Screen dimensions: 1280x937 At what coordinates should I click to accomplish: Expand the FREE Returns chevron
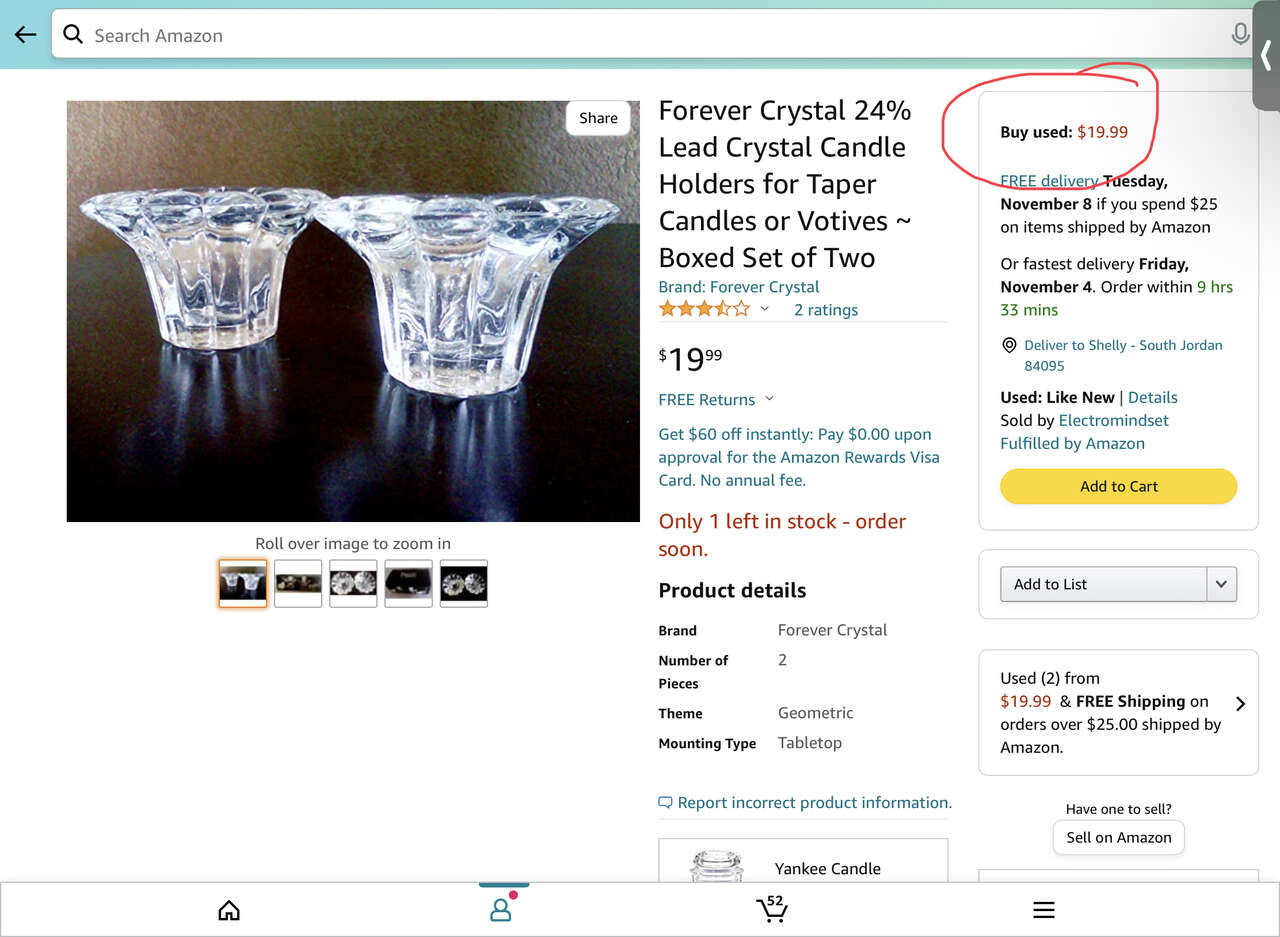[x=769, y=399]
